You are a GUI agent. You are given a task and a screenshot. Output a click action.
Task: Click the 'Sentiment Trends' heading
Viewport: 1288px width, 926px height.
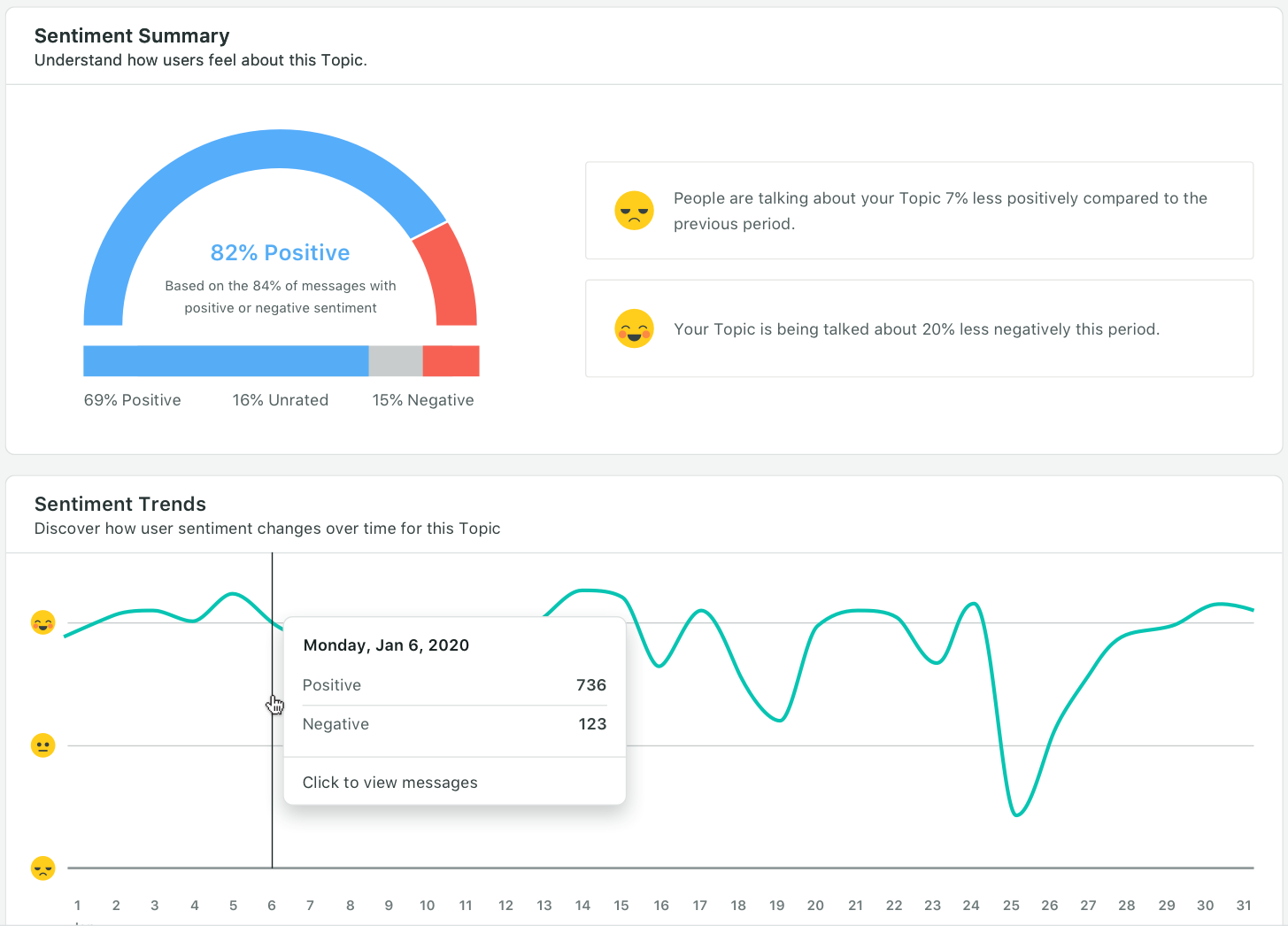(120, 505)
